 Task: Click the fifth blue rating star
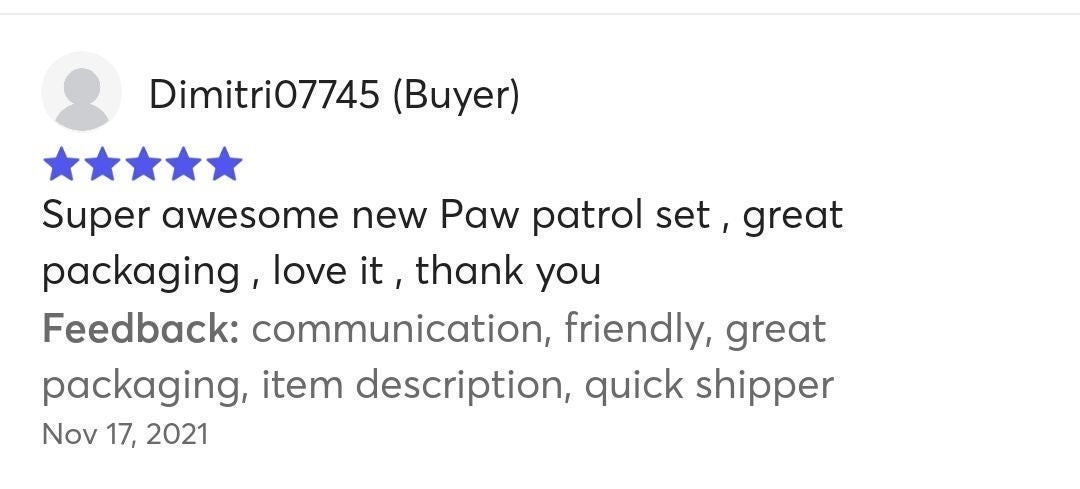224,165
